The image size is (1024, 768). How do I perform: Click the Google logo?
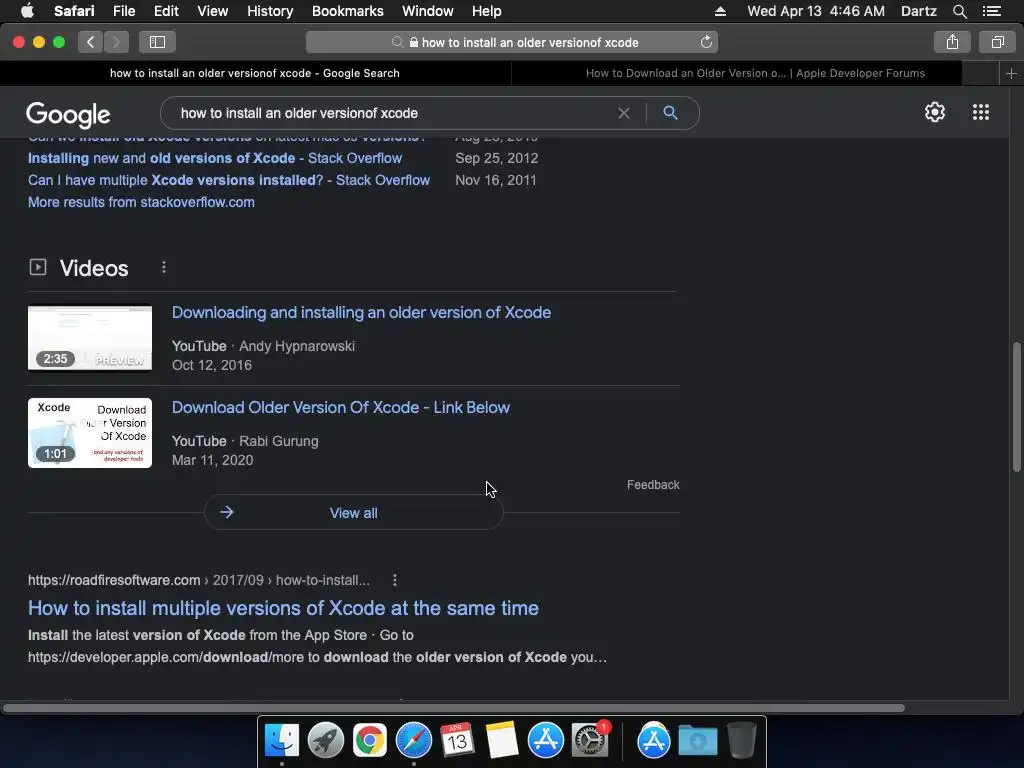click(69, 115)
